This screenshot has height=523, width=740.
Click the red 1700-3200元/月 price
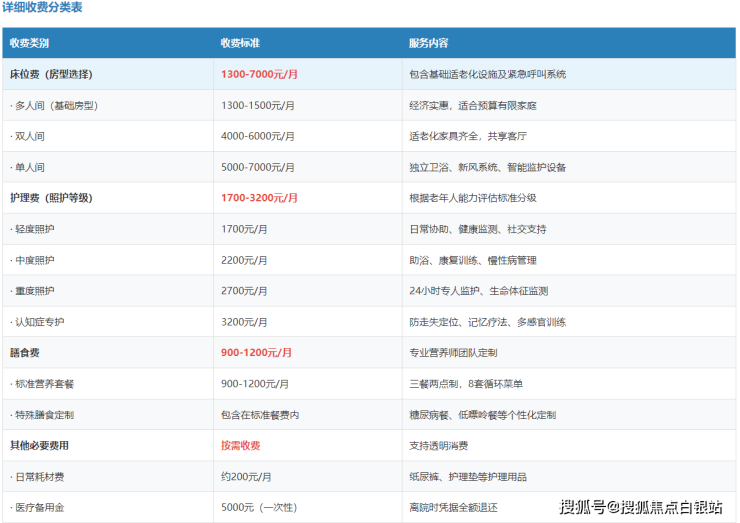(x=259, y=198)
